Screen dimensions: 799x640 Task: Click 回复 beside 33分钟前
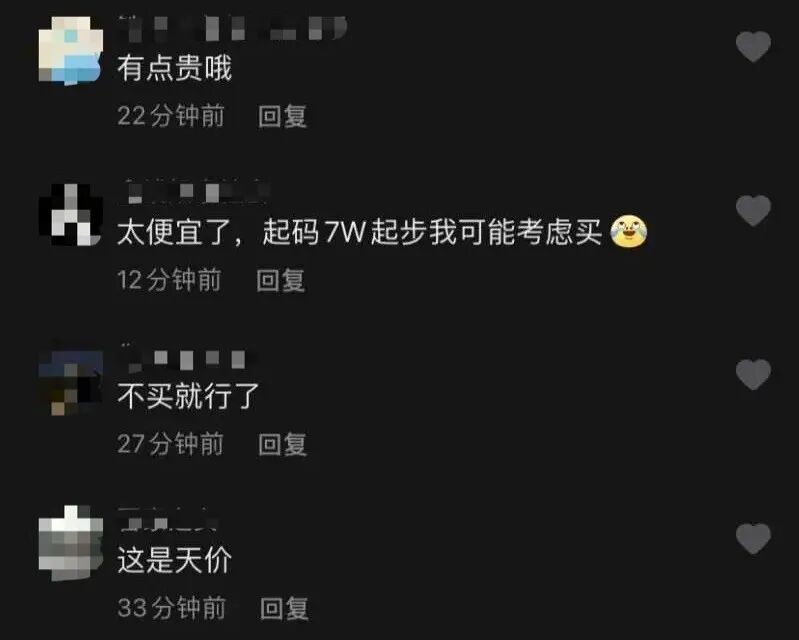284,608
